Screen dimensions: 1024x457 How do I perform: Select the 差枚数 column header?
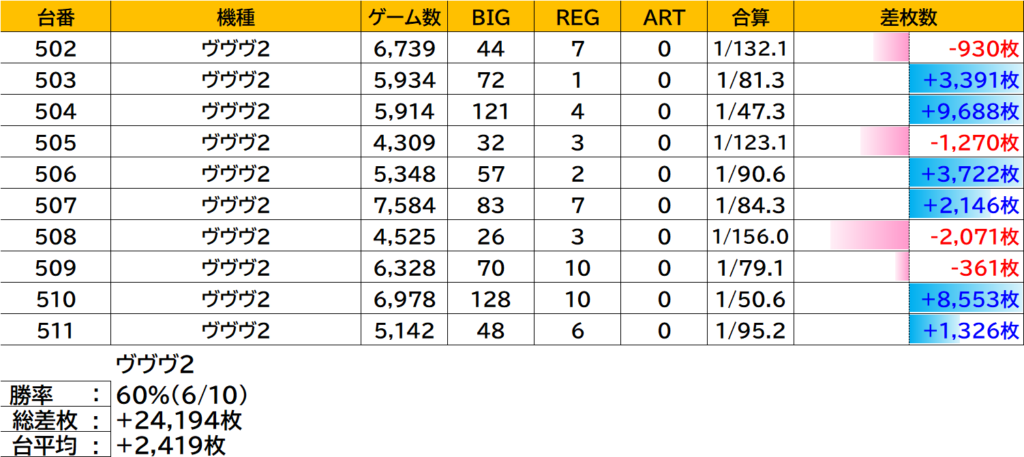click(x=908, y=18)
